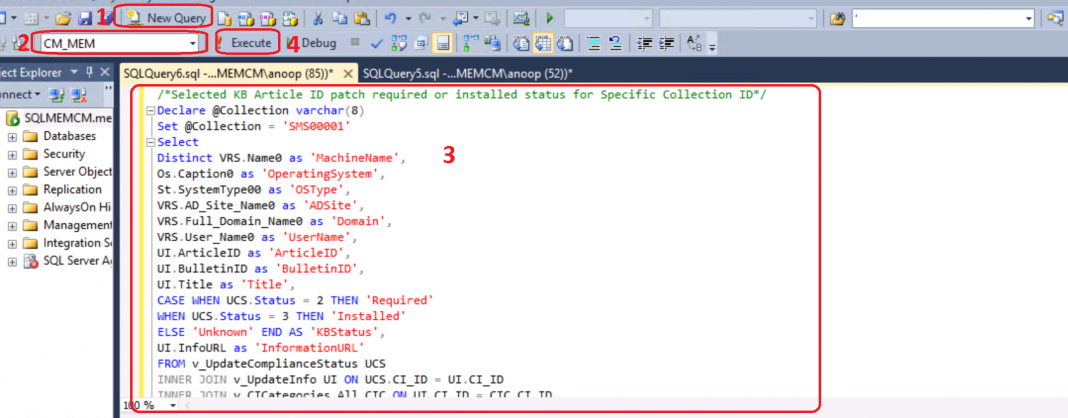The width and height of the screenshot is (1068, 418).
Task: Open the editor zoom percentage dropdown
Action: point(173,406)
